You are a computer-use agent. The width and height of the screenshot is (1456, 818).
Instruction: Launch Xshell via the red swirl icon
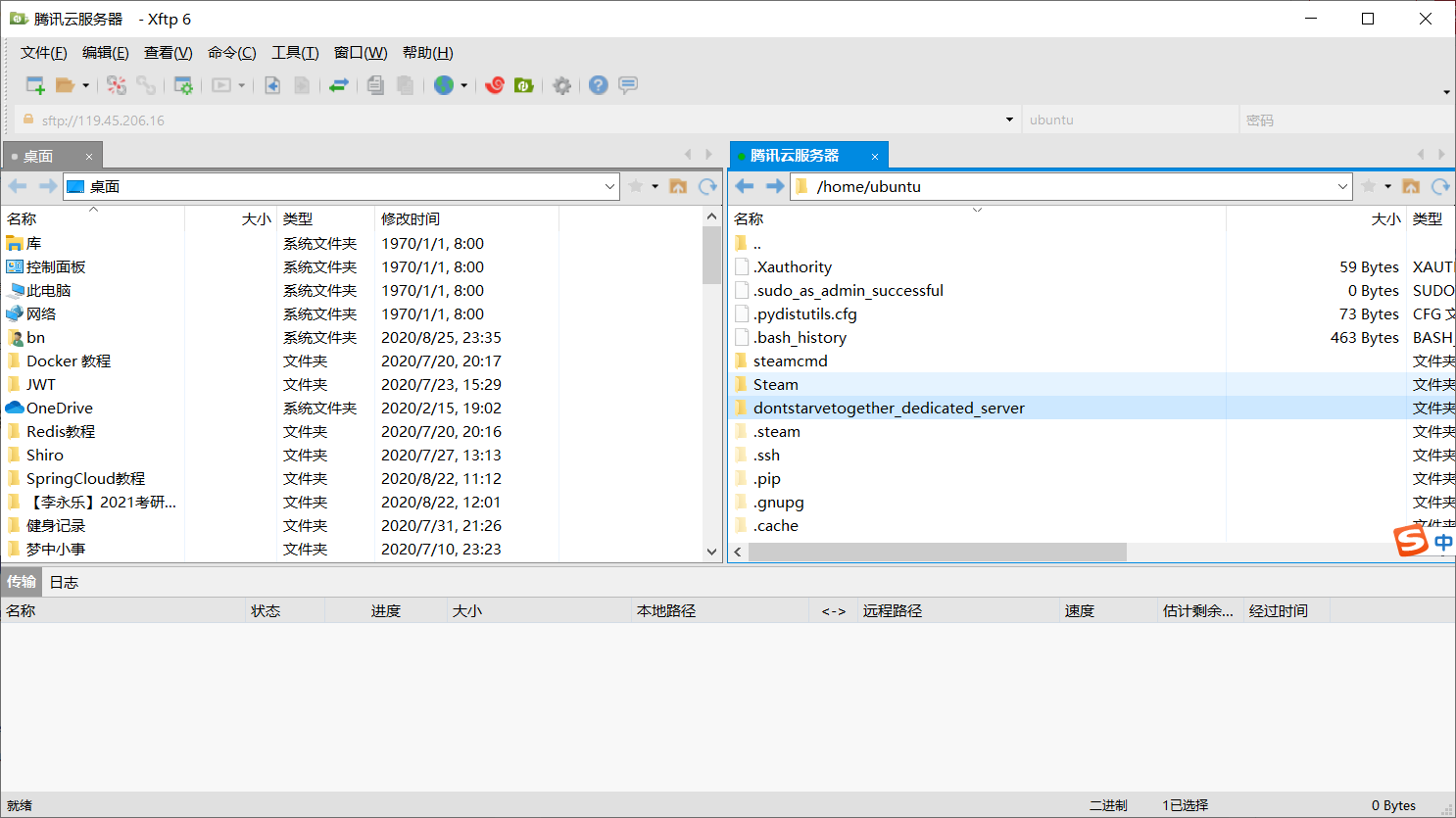pos(495,85)
